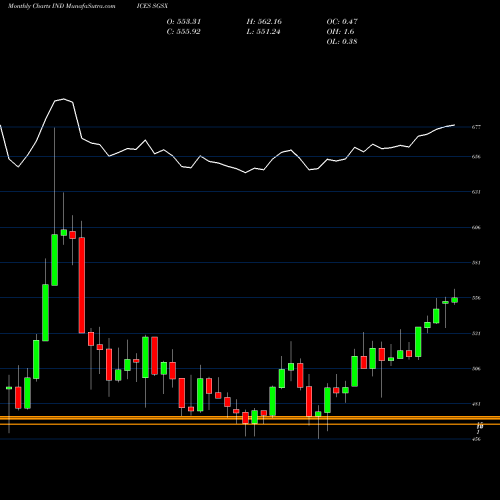Click the 631 price axis label
The width and height of the screenshot is (500, 500).
click(x=476, y=192)
